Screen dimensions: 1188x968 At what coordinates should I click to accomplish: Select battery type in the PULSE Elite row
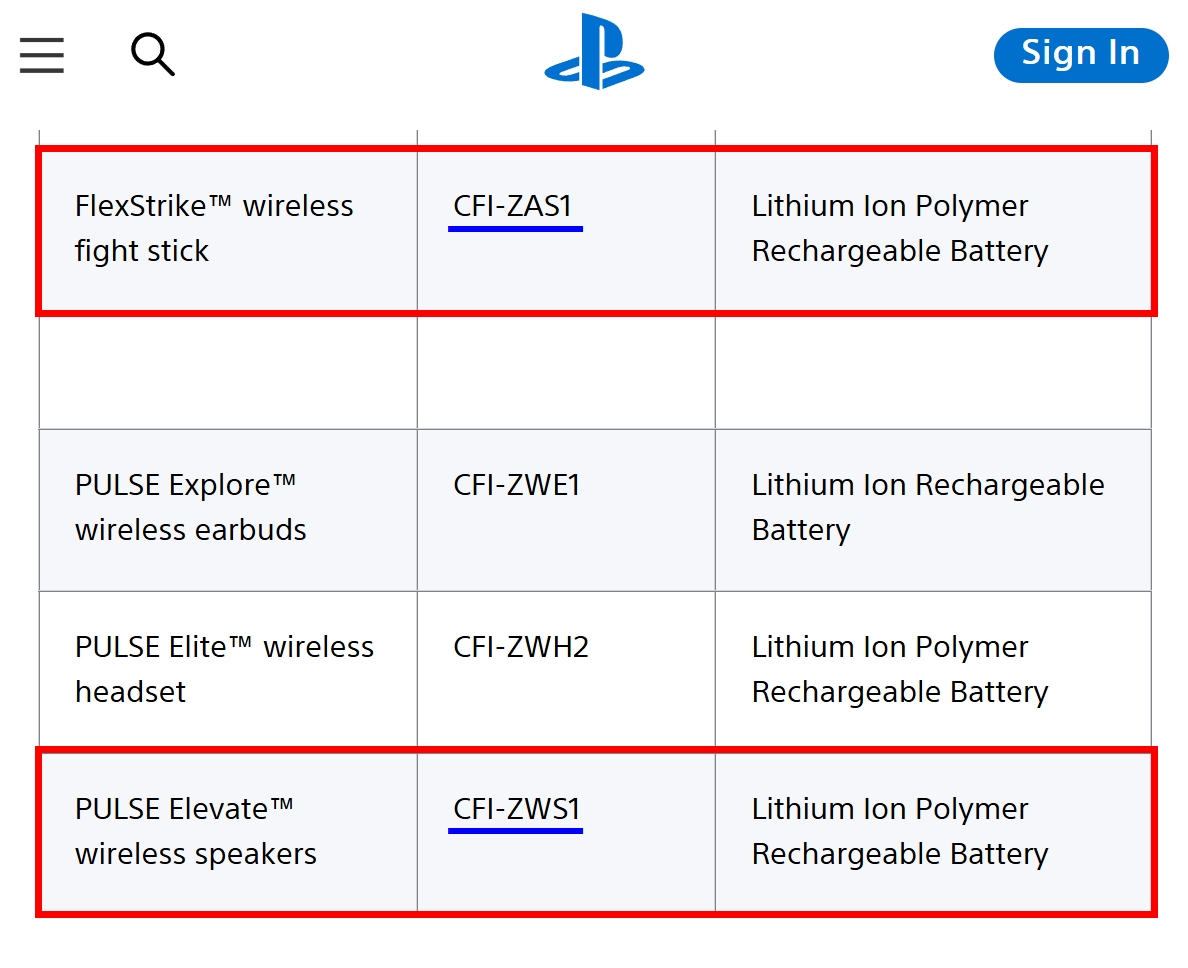pos(900,669)
